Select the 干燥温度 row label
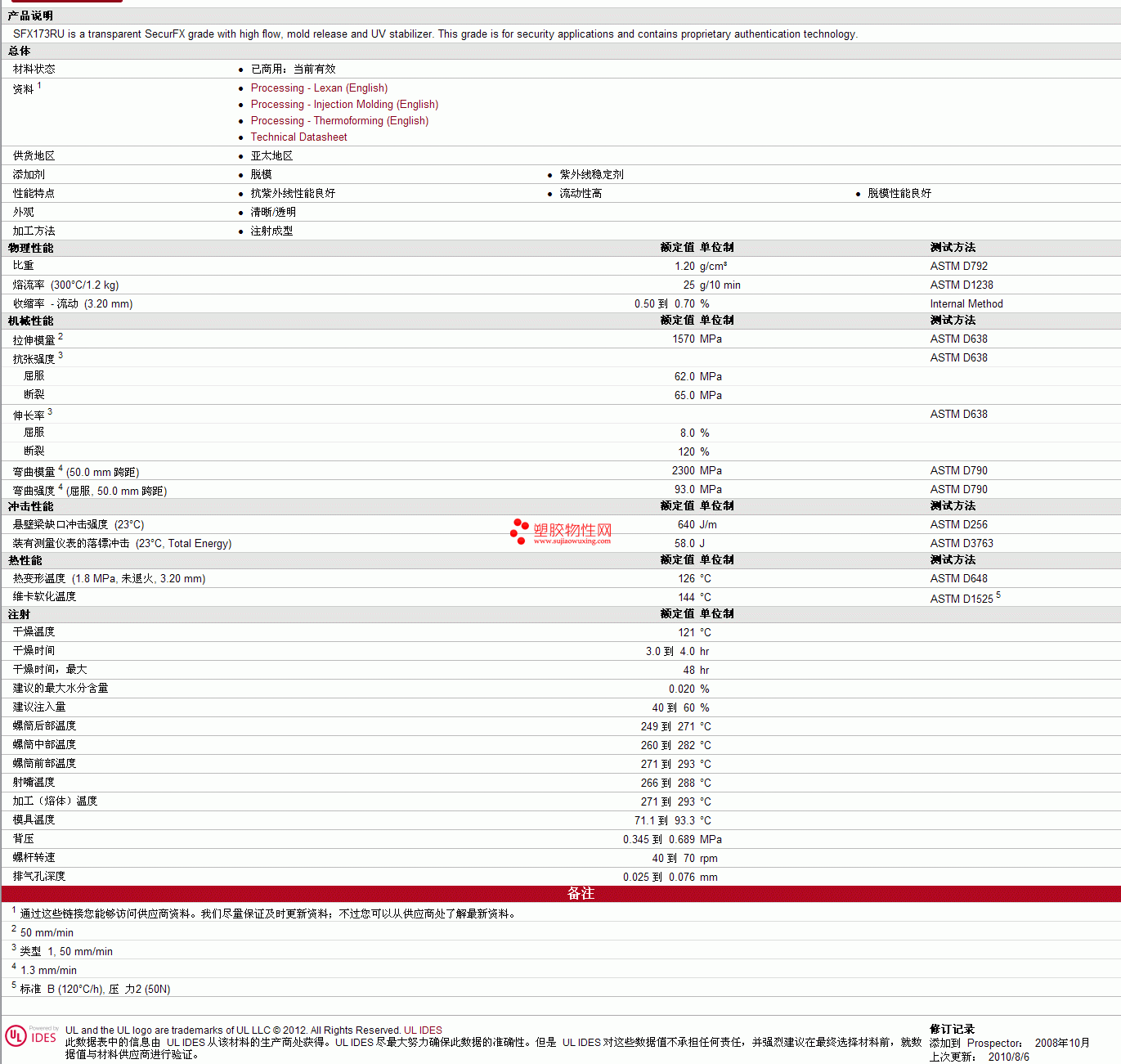The width and height of the screenshot is (1121, 1064). click(x=34, y=632)
